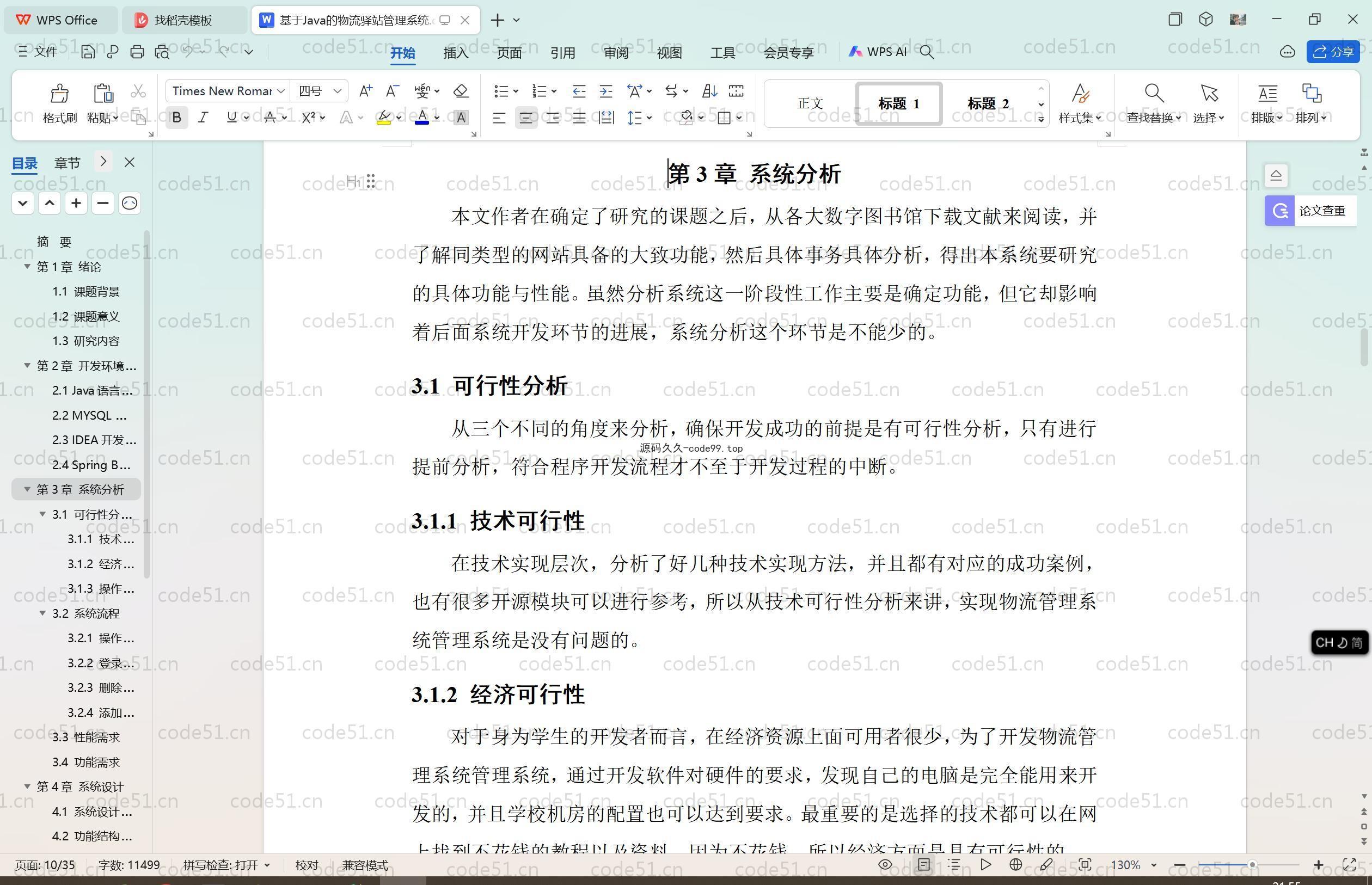
Task: Open the 页面 (Page) ribbon tab
Action: (509, 53)
